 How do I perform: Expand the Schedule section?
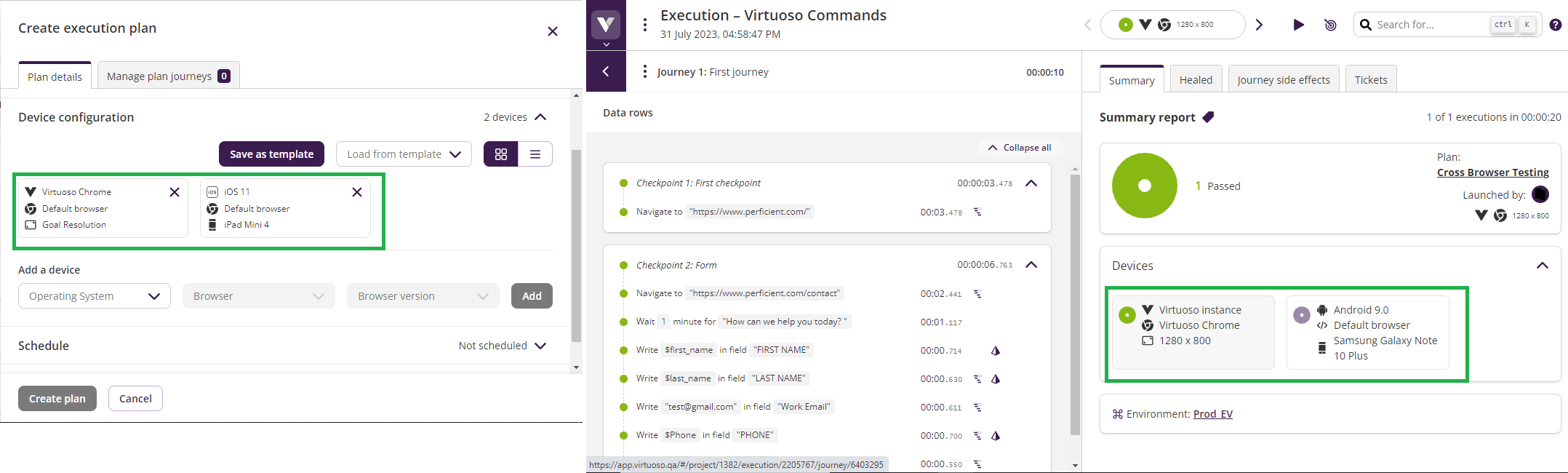pos(540,346)
